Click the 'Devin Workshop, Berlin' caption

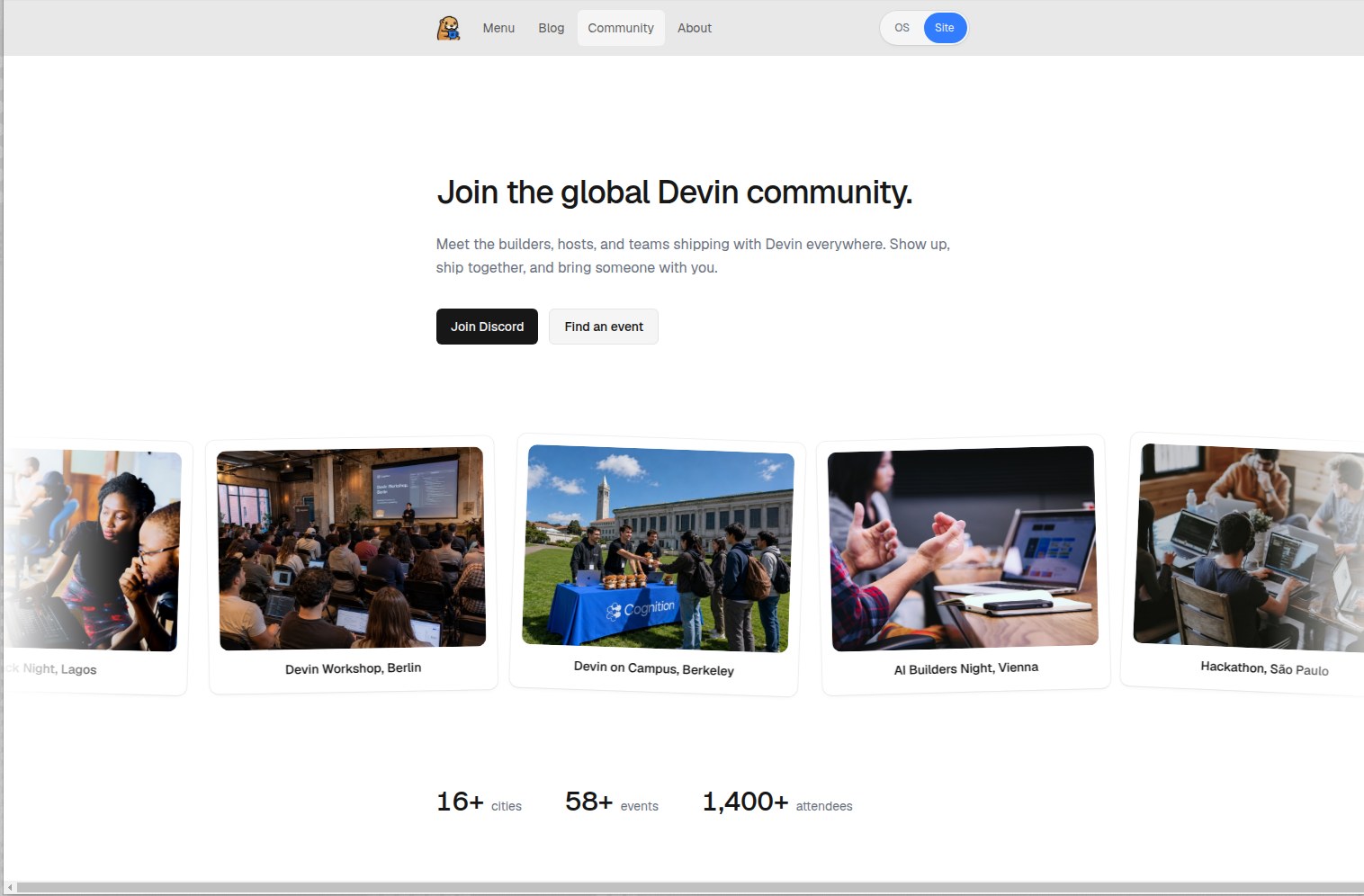click(x=353, y=668)
